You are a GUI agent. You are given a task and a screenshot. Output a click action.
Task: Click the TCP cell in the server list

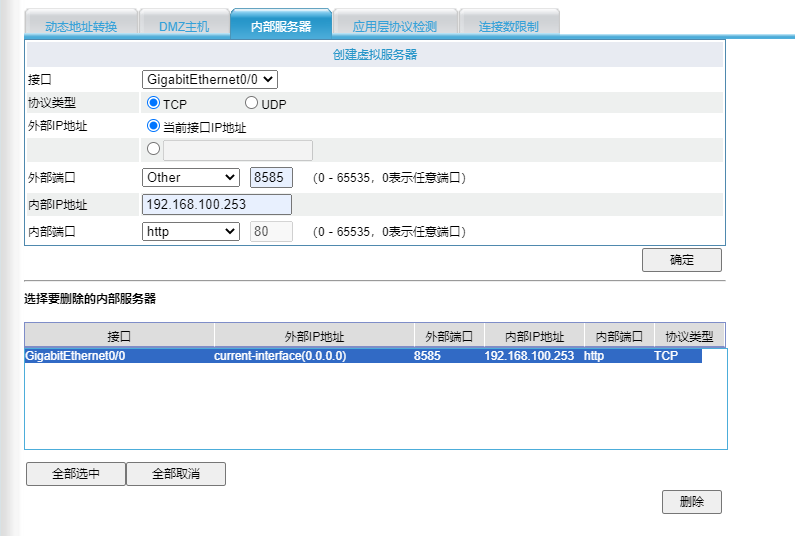666,355
